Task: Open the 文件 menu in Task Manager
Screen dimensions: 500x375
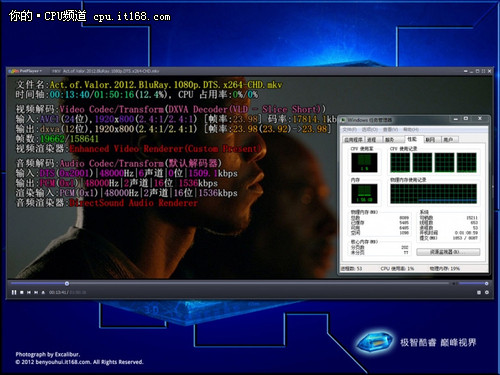Action: [x=350, y=129]
